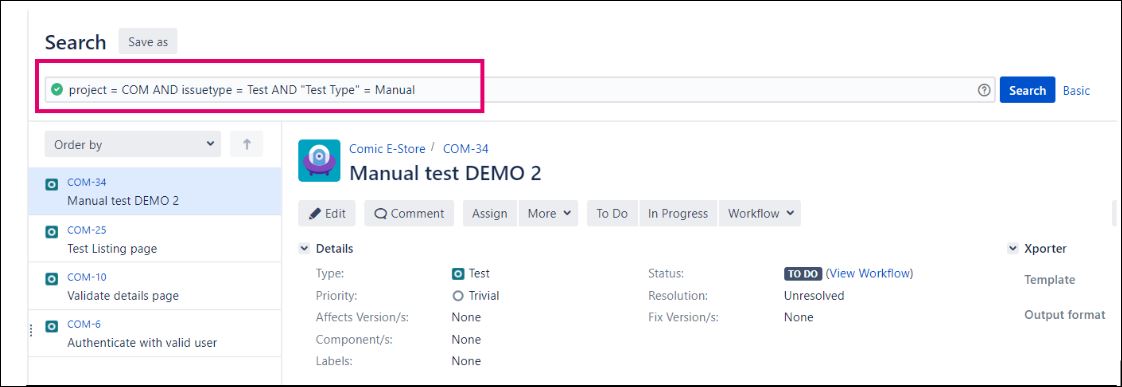Click the Comic E-Store project avatar
The height and width of the screenshot is (387, 1122).
point(319,161)
